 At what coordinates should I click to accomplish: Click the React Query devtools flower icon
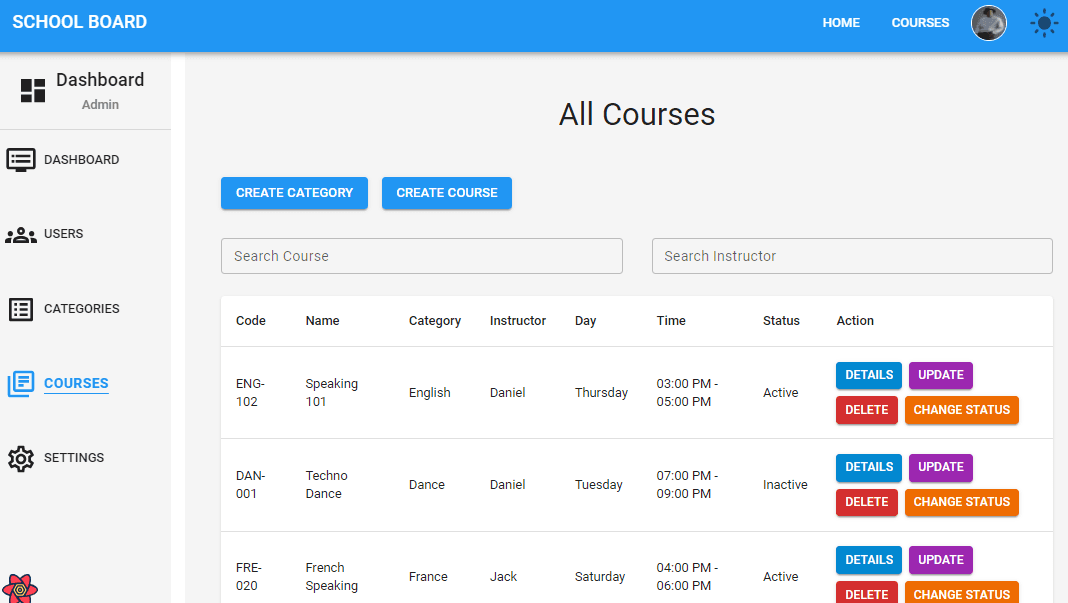pos(20,589)
